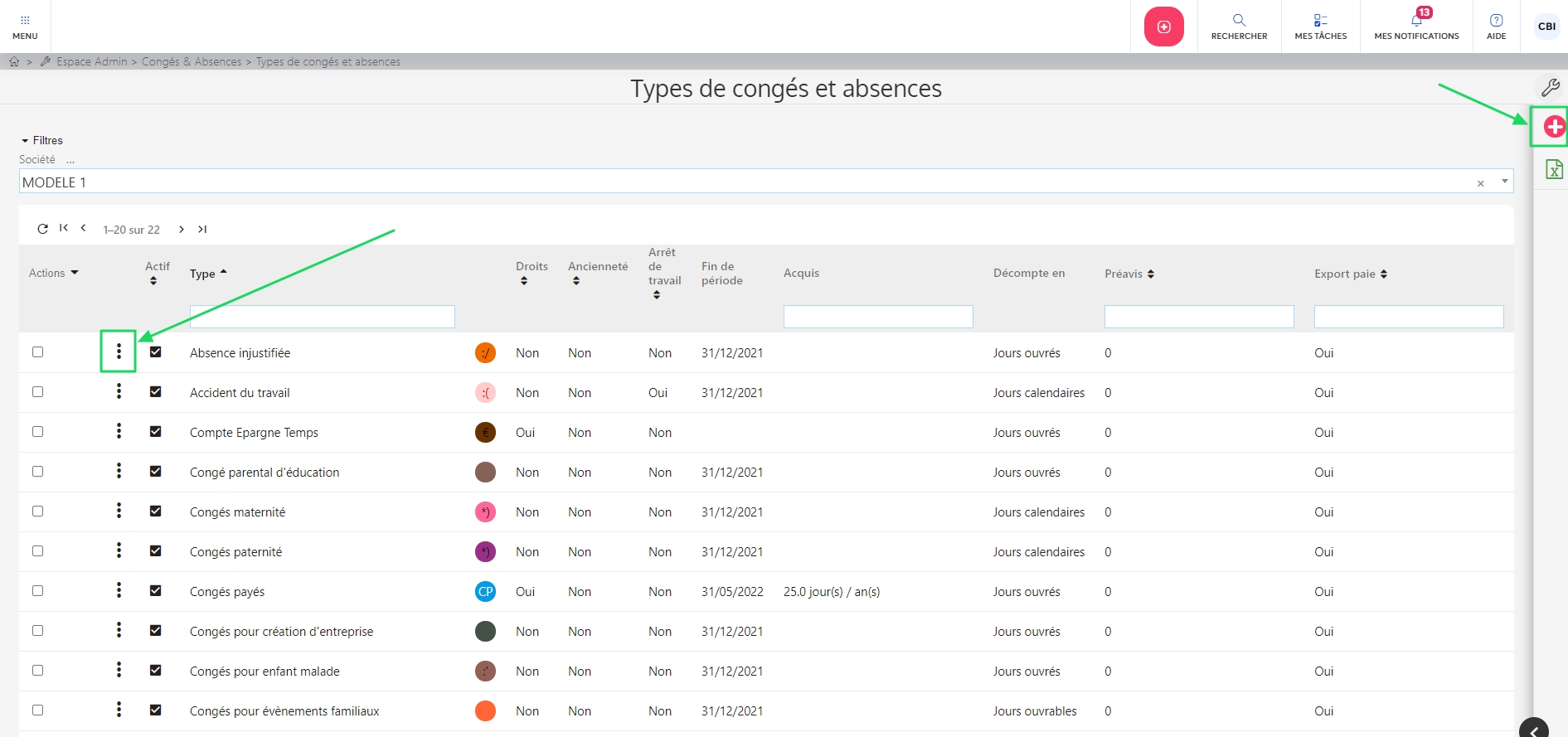Open the main MENU
Viewport: 1568px width, 737px height.
25,26
